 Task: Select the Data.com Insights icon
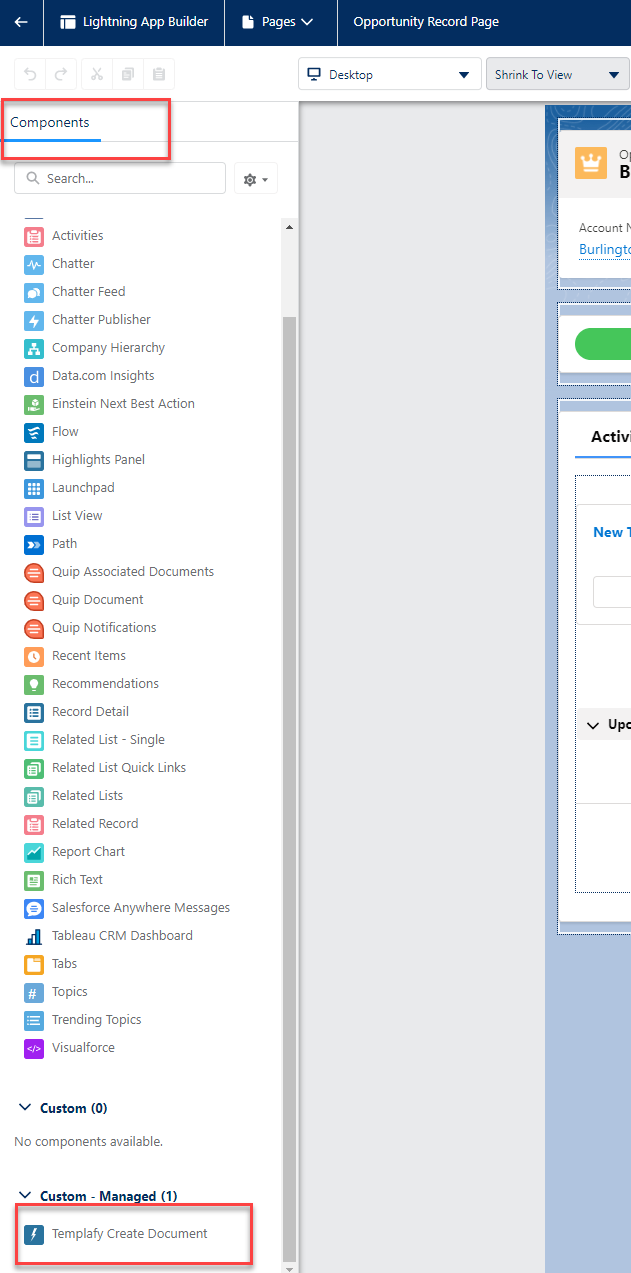(34, 376)
